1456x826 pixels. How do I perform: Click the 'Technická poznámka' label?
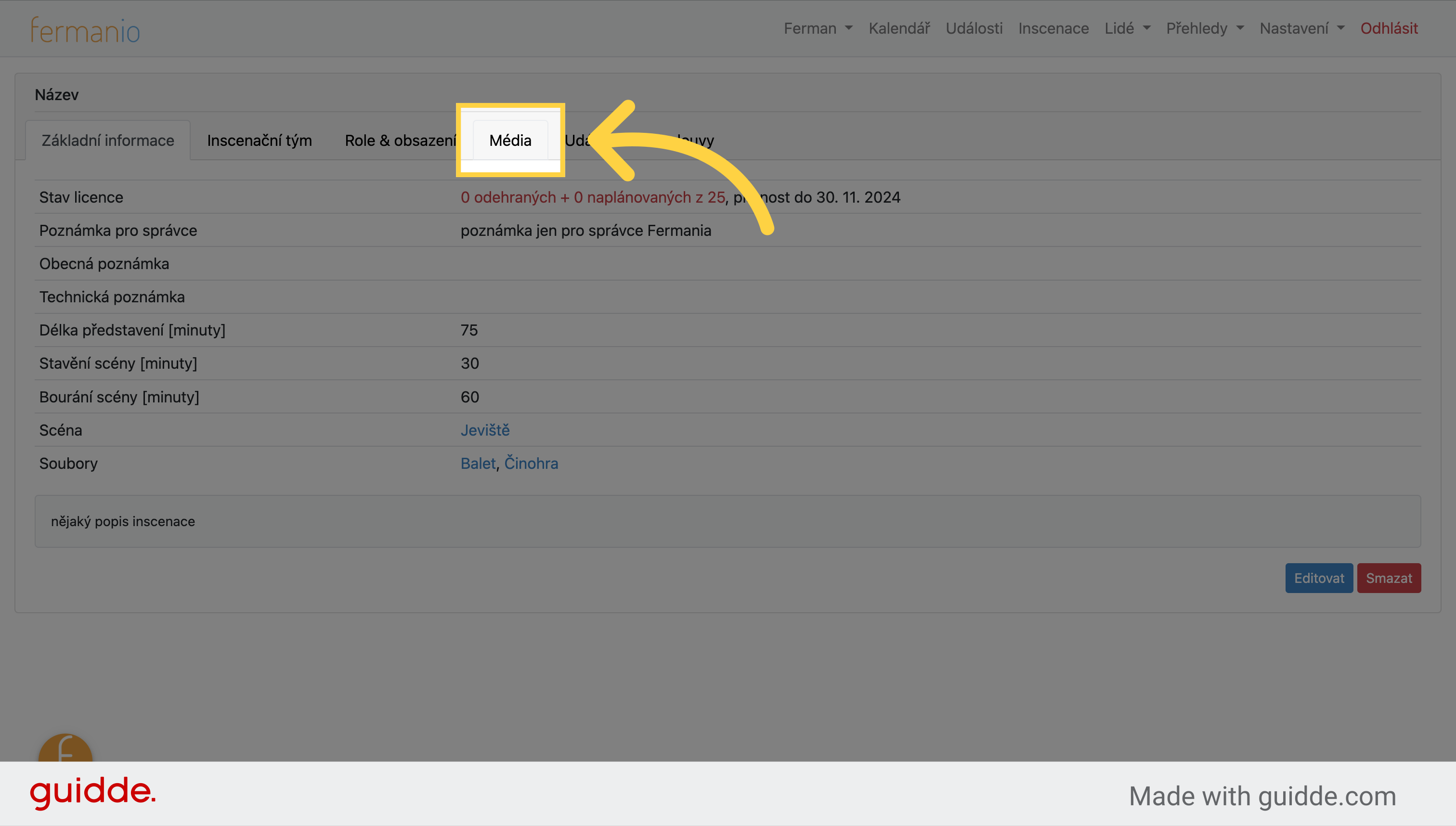(112, 297)
